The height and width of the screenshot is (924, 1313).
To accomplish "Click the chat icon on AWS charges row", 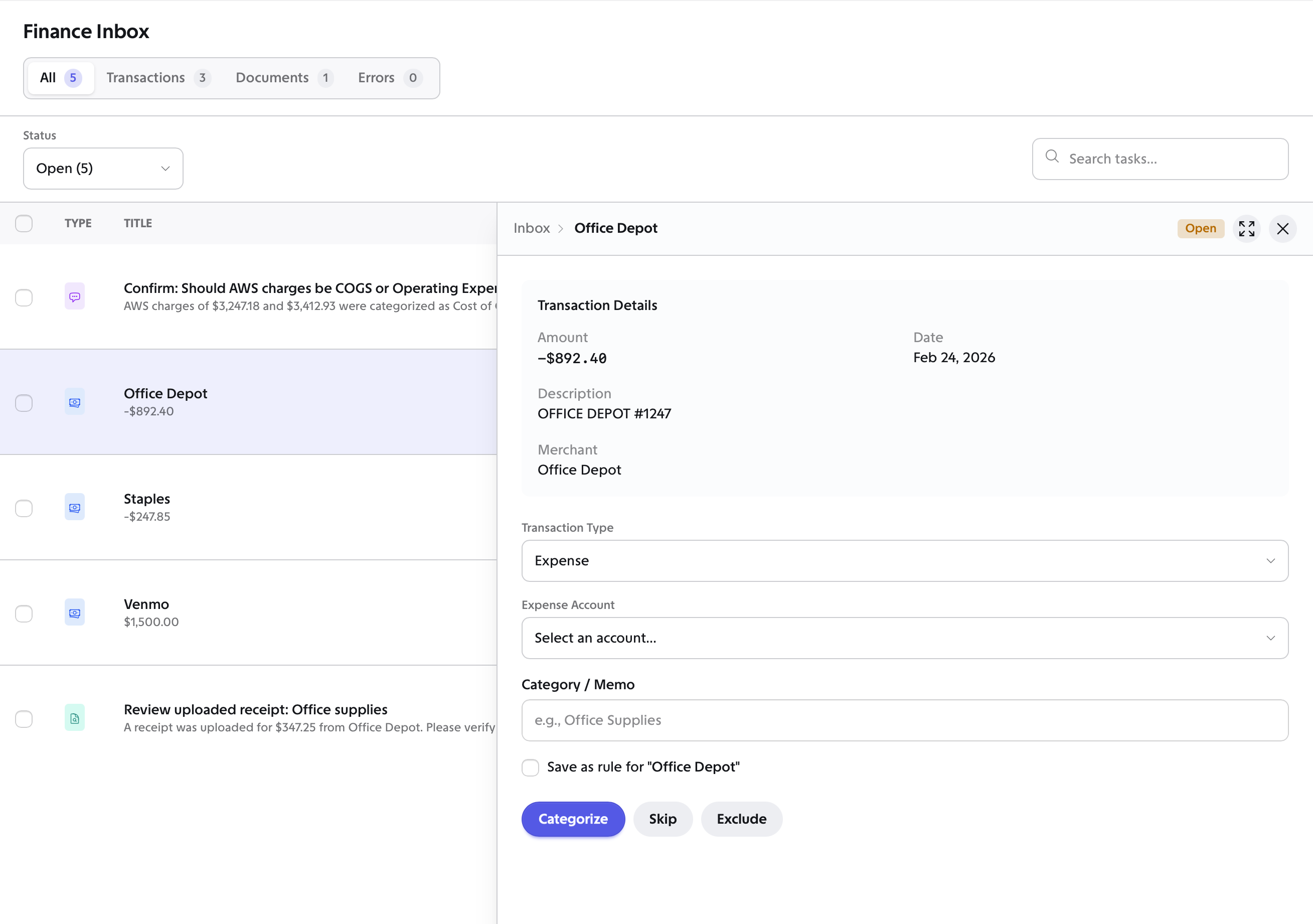I will tap(74, 297).
